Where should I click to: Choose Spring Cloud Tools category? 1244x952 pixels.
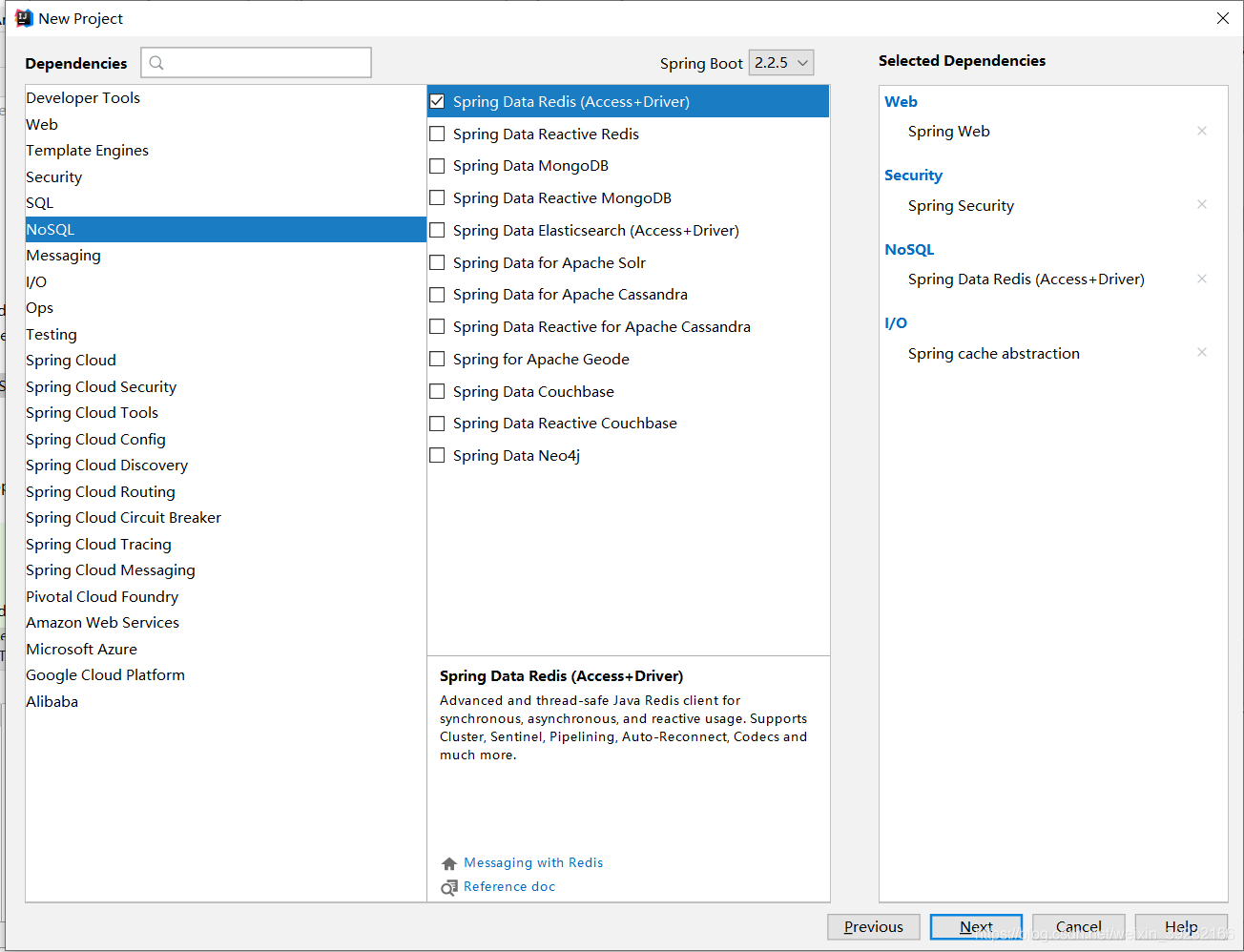coord(225,412)
